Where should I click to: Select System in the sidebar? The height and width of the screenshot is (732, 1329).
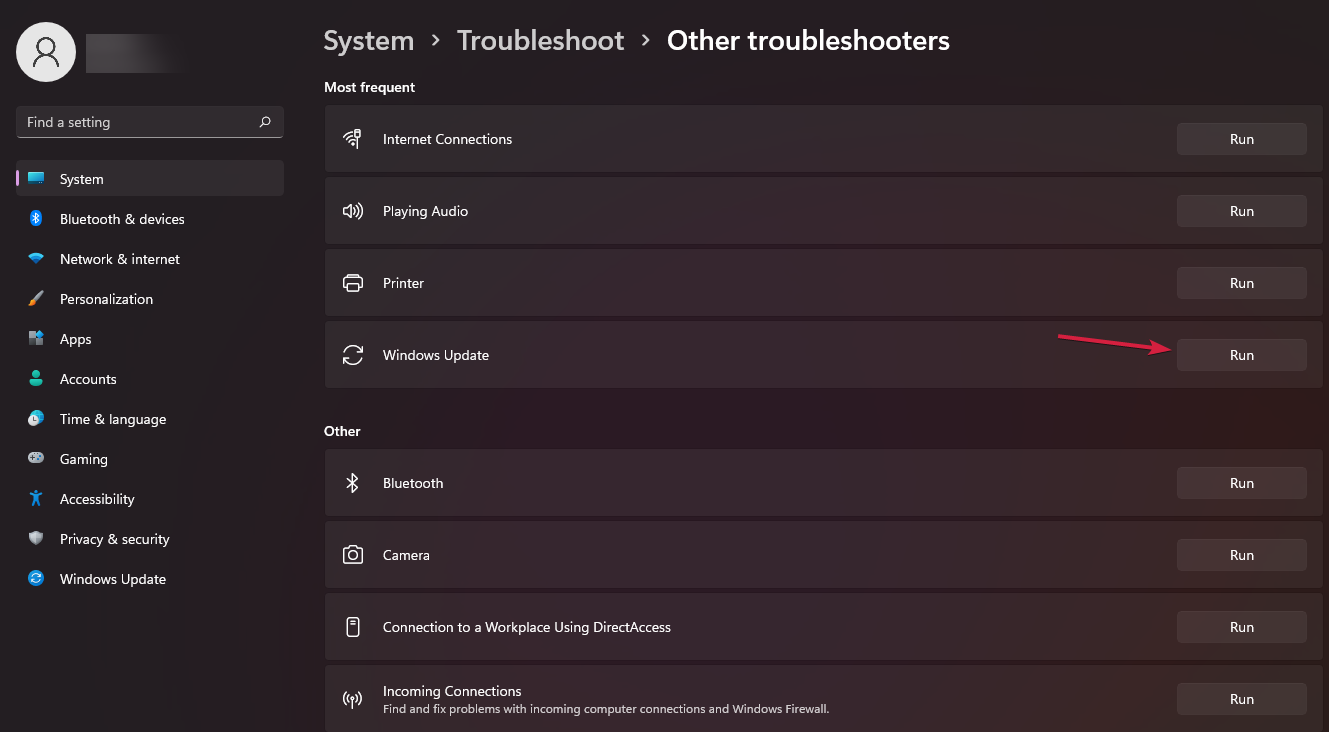point(81,179)
